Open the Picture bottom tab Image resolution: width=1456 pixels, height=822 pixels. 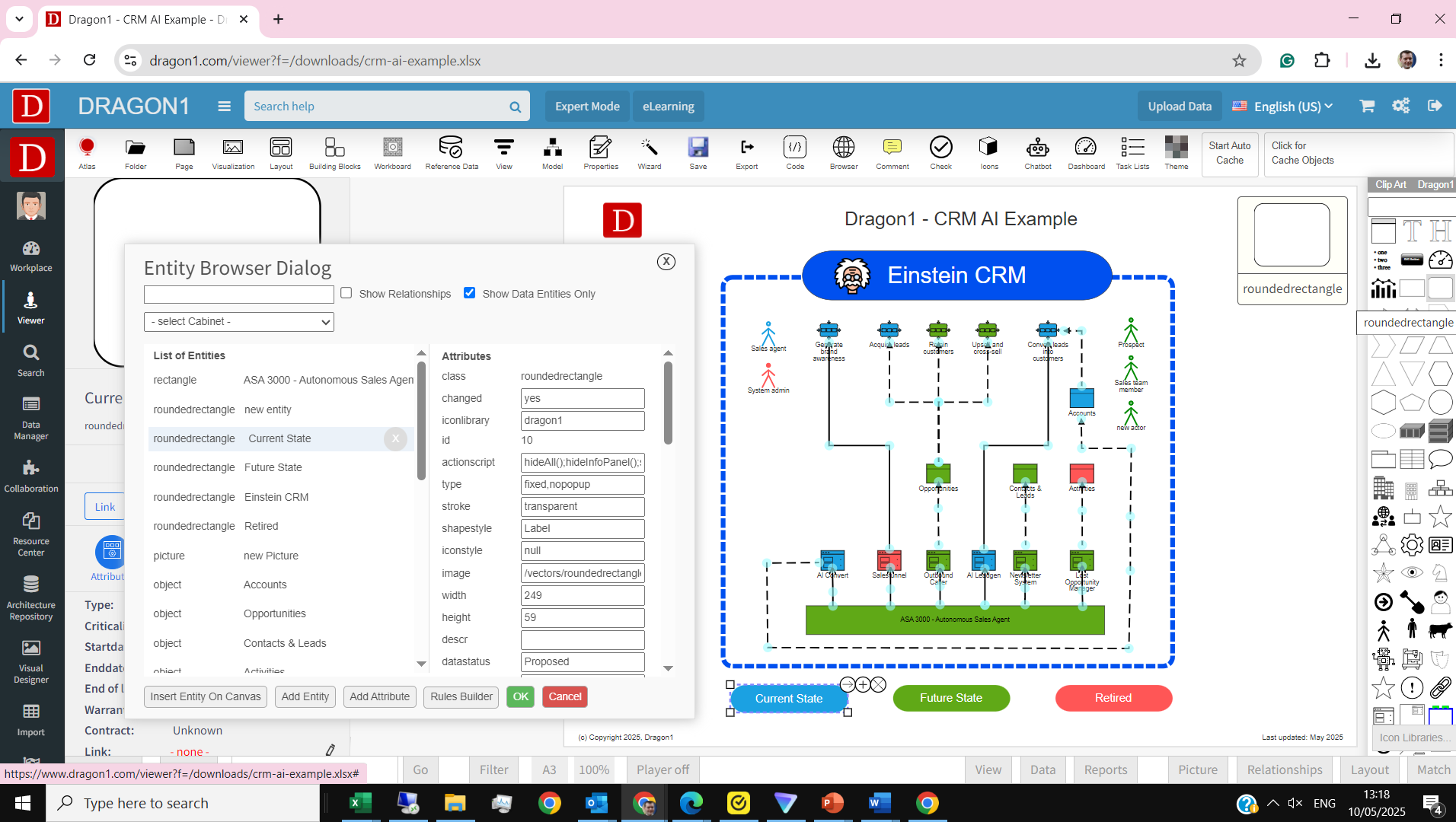[1198, 769]
